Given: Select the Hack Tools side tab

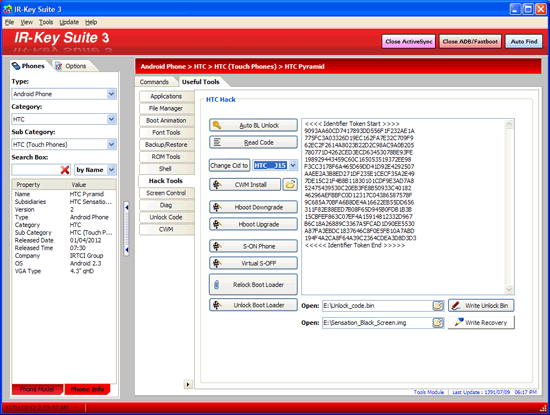Looking at the screenshot, I should (166, 181).
